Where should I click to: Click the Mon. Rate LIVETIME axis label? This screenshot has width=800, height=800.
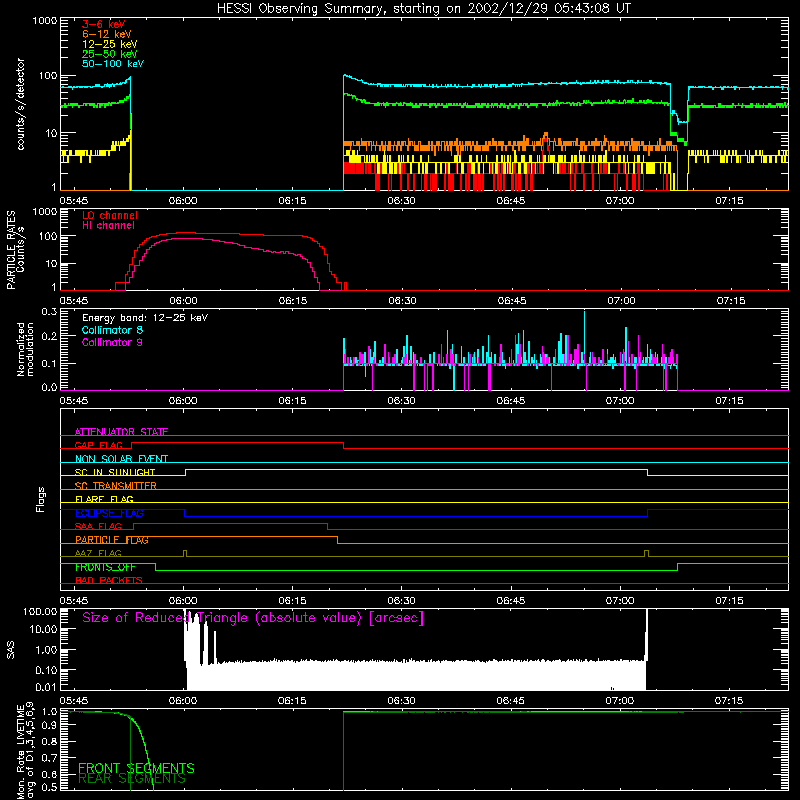tap(26, 751)
